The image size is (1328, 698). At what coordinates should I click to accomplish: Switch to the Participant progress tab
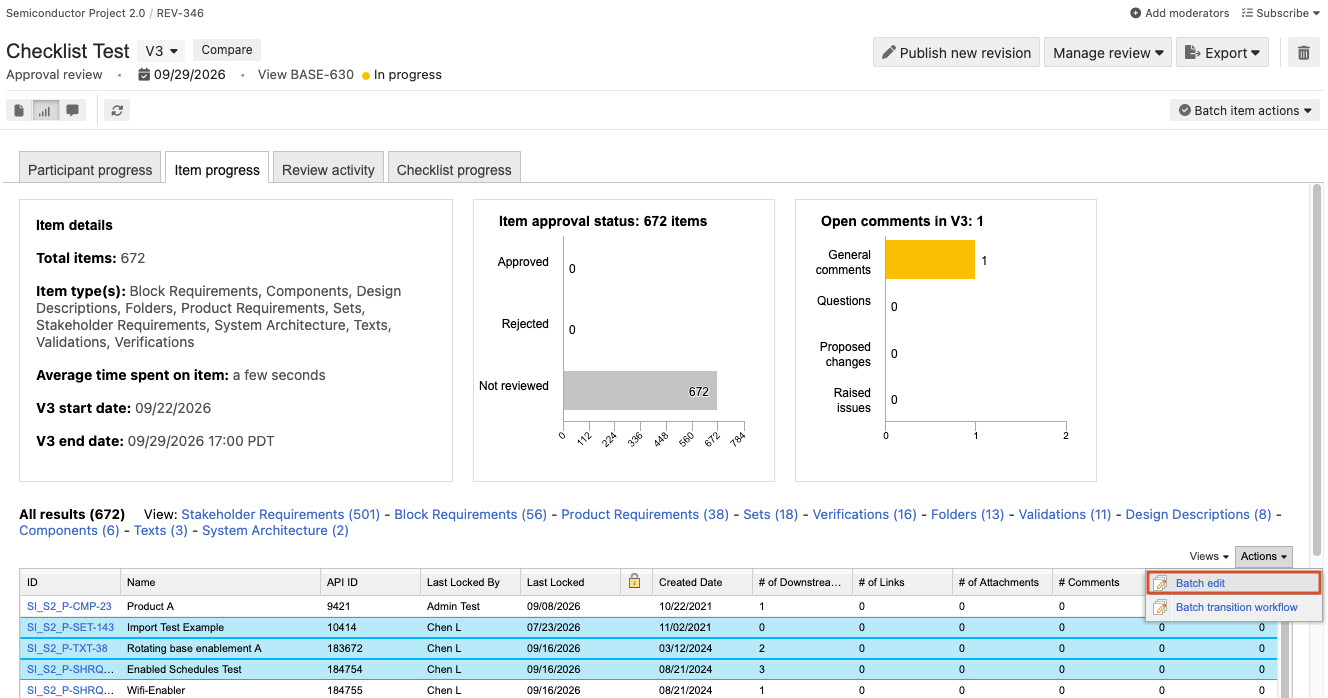[90, 169]
